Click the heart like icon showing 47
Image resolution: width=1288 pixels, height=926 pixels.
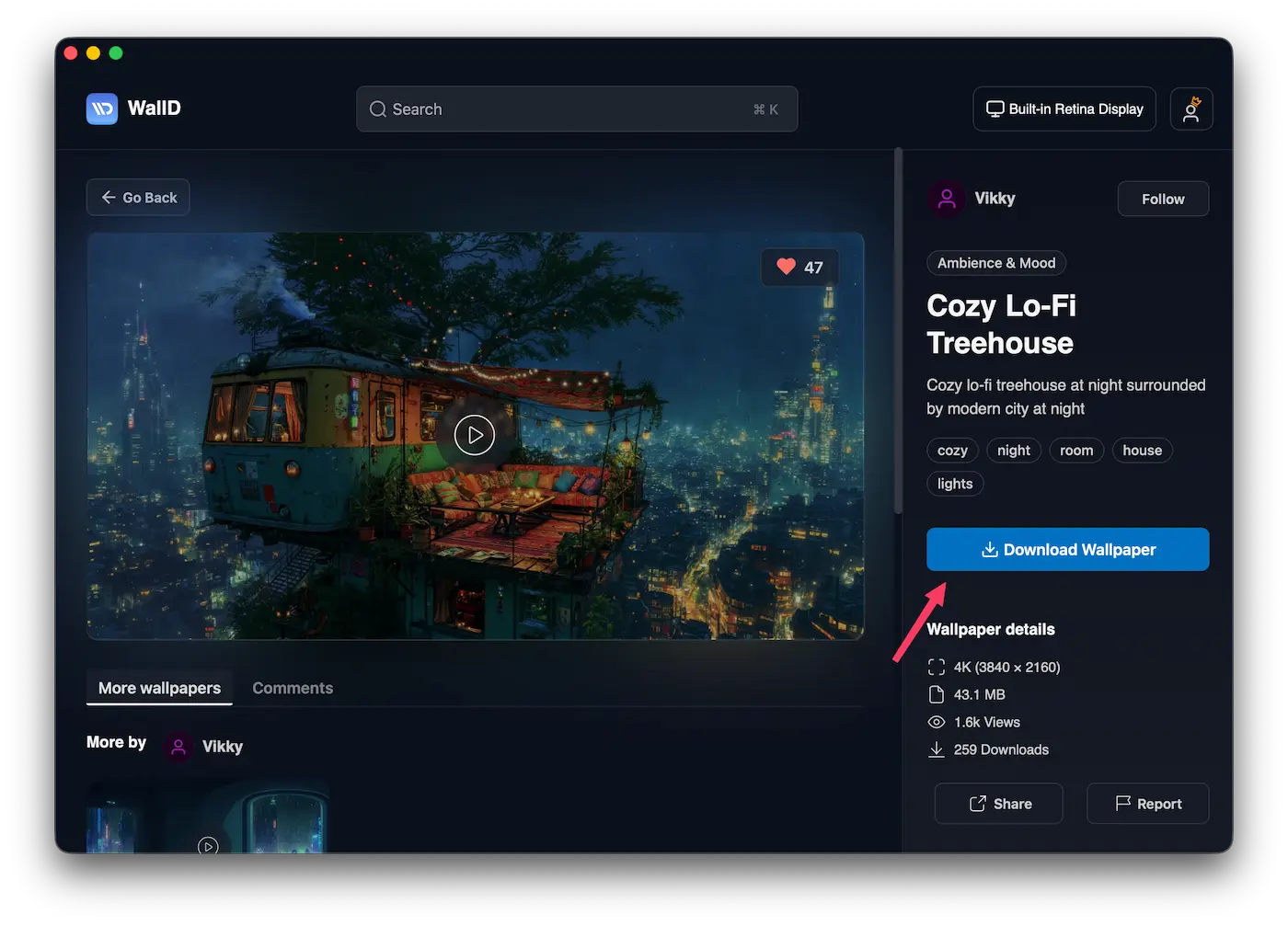coord(787,267)
